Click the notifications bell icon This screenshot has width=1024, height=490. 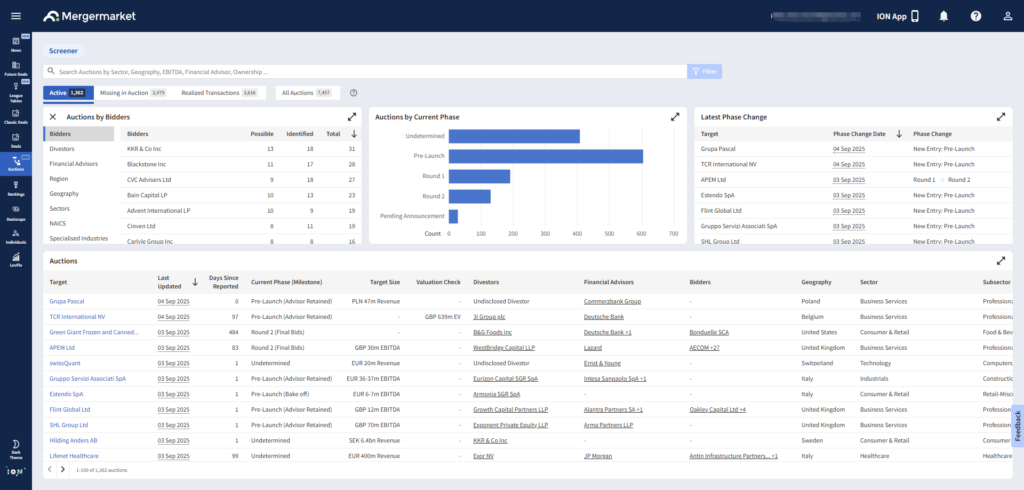point(943,16)
